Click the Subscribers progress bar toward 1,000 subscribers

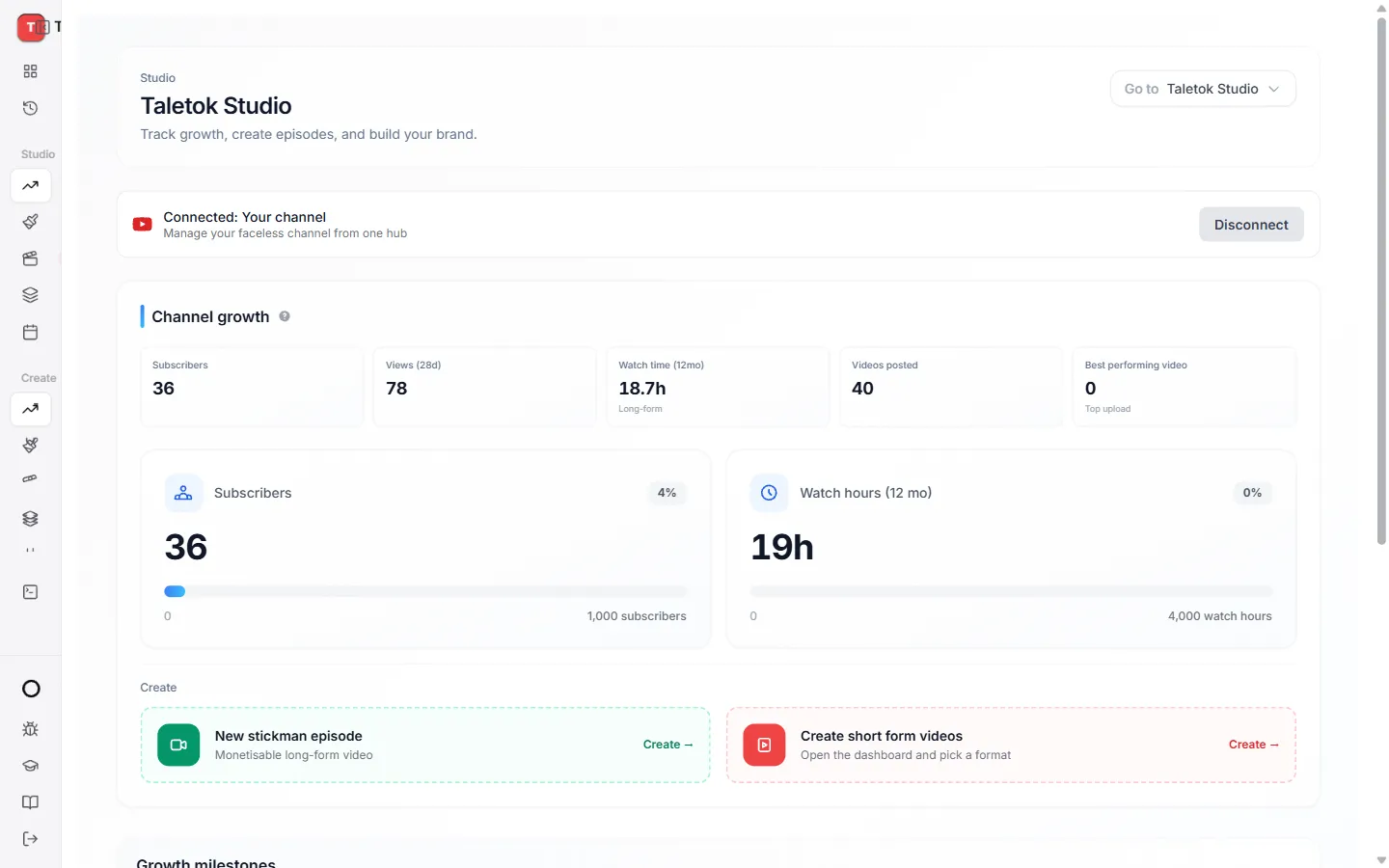pos(425,591)
